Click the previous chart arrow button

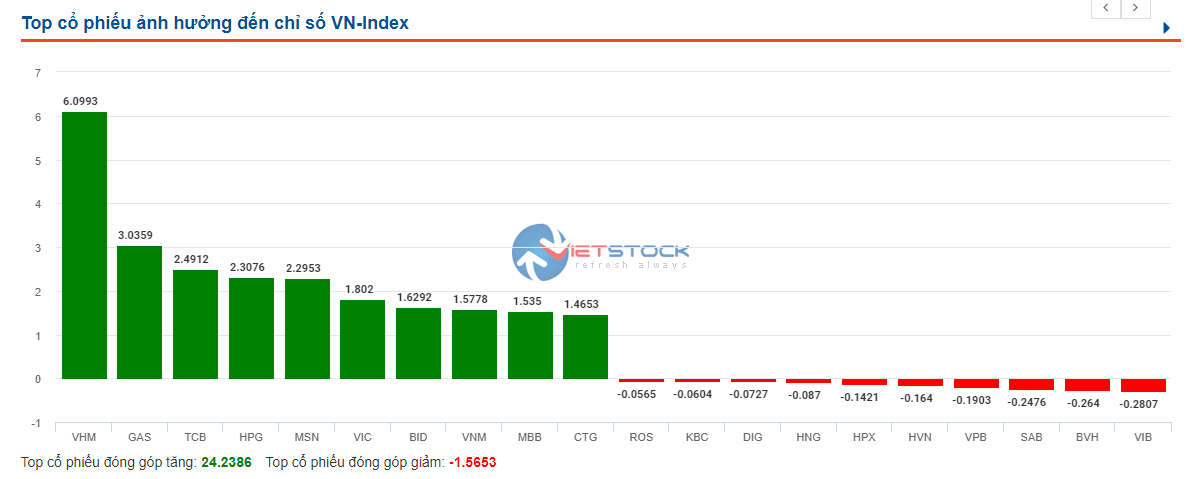(1105, 8)
